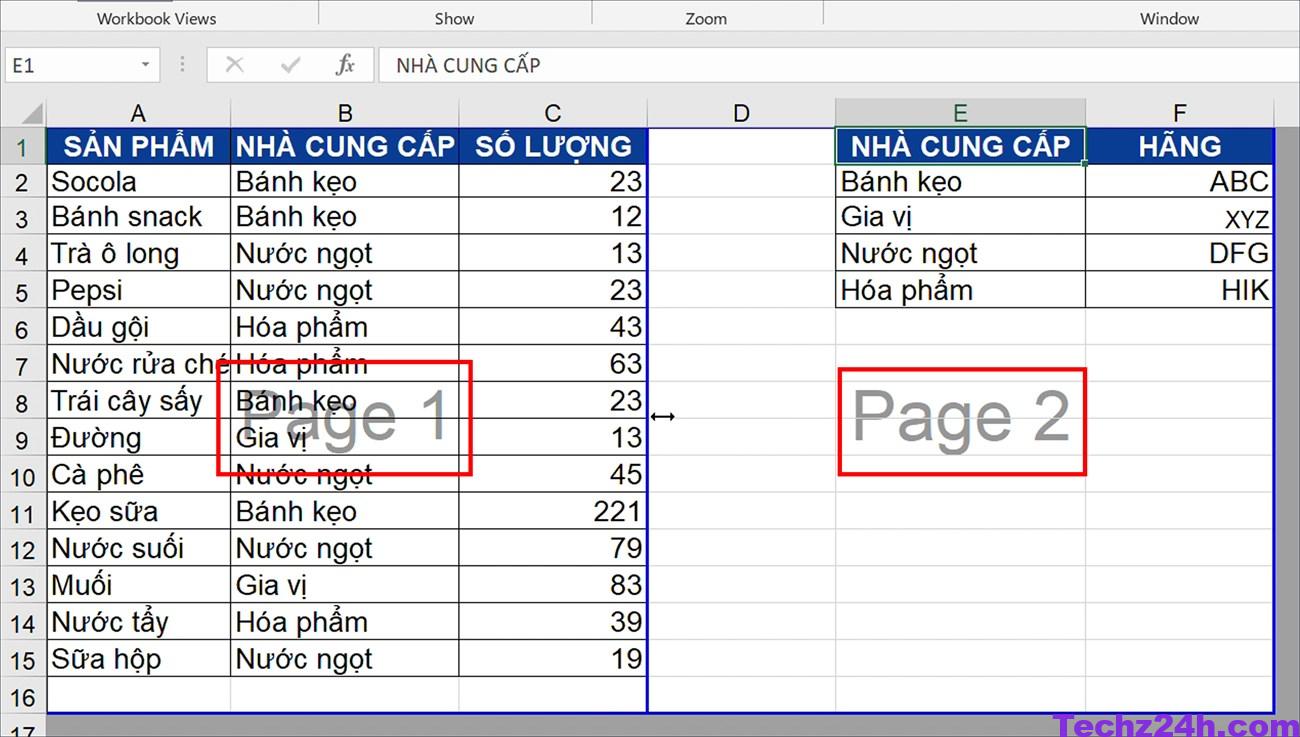Select column F header

tap(1180, 113)
